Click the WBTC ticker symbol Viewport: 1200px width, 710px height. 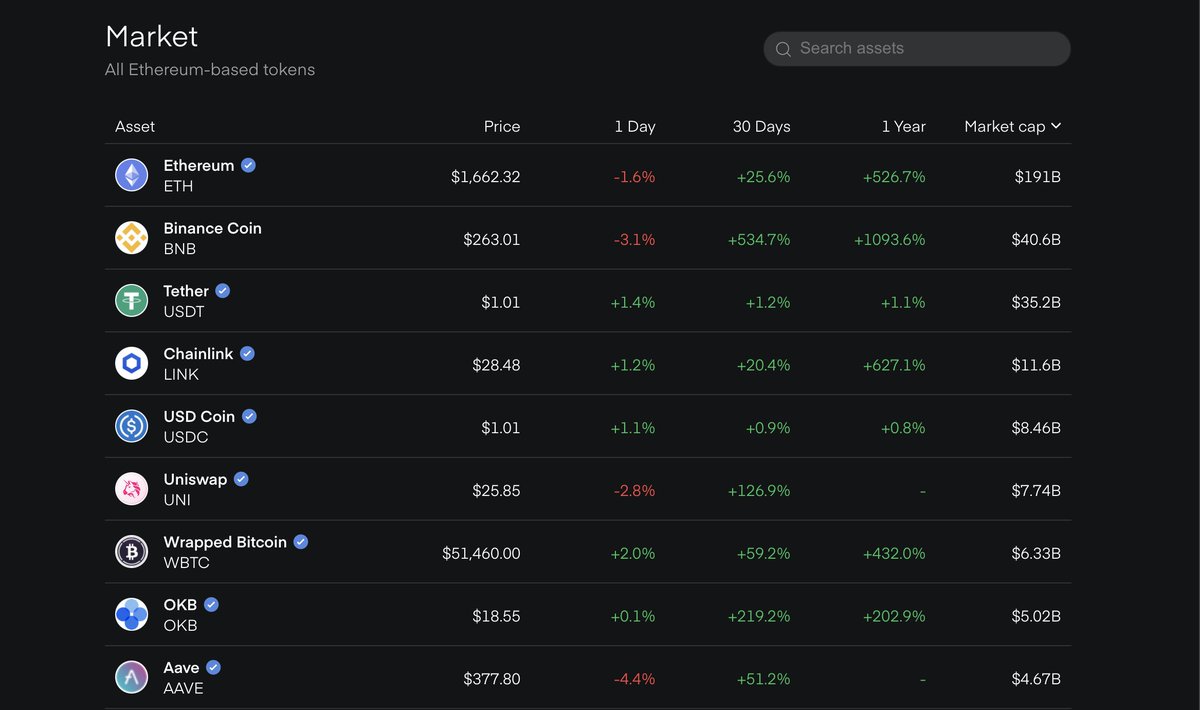click(x=187, y=562)
